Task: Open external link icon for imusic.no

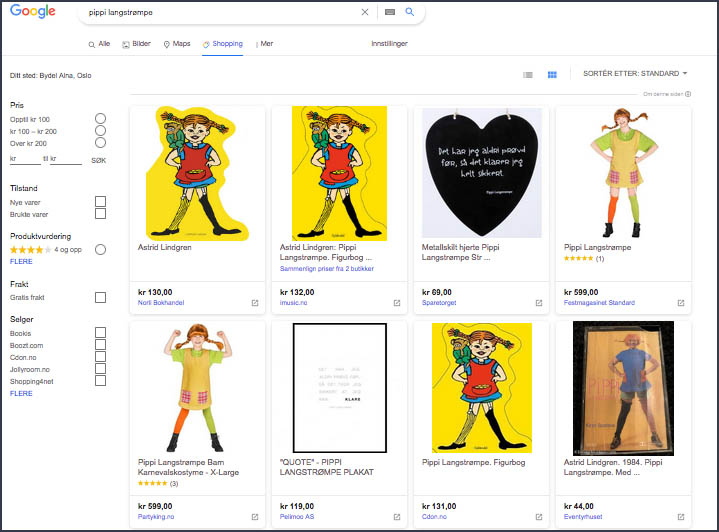Action: pos(397,303)
